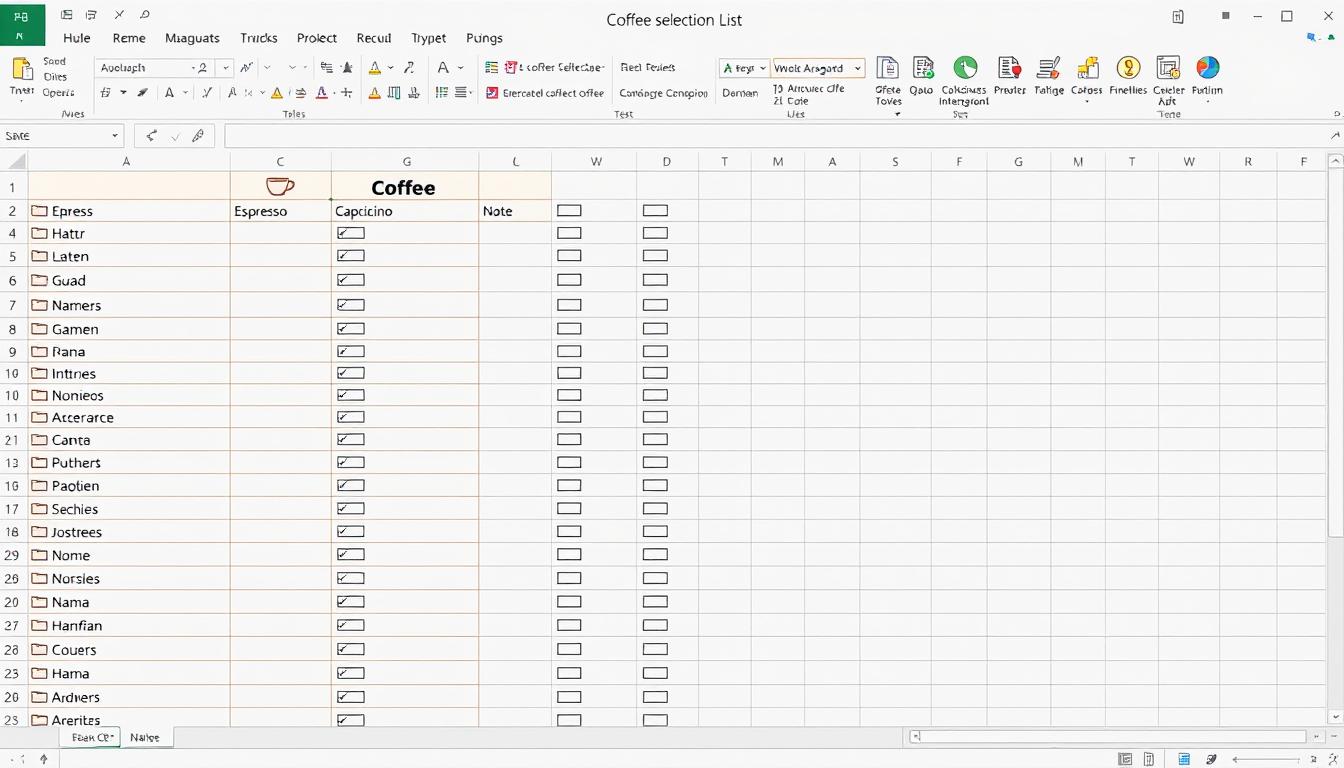Click the sheet navigation up arrow at bottom left
1344x768 pixels.
click(43, 760)
